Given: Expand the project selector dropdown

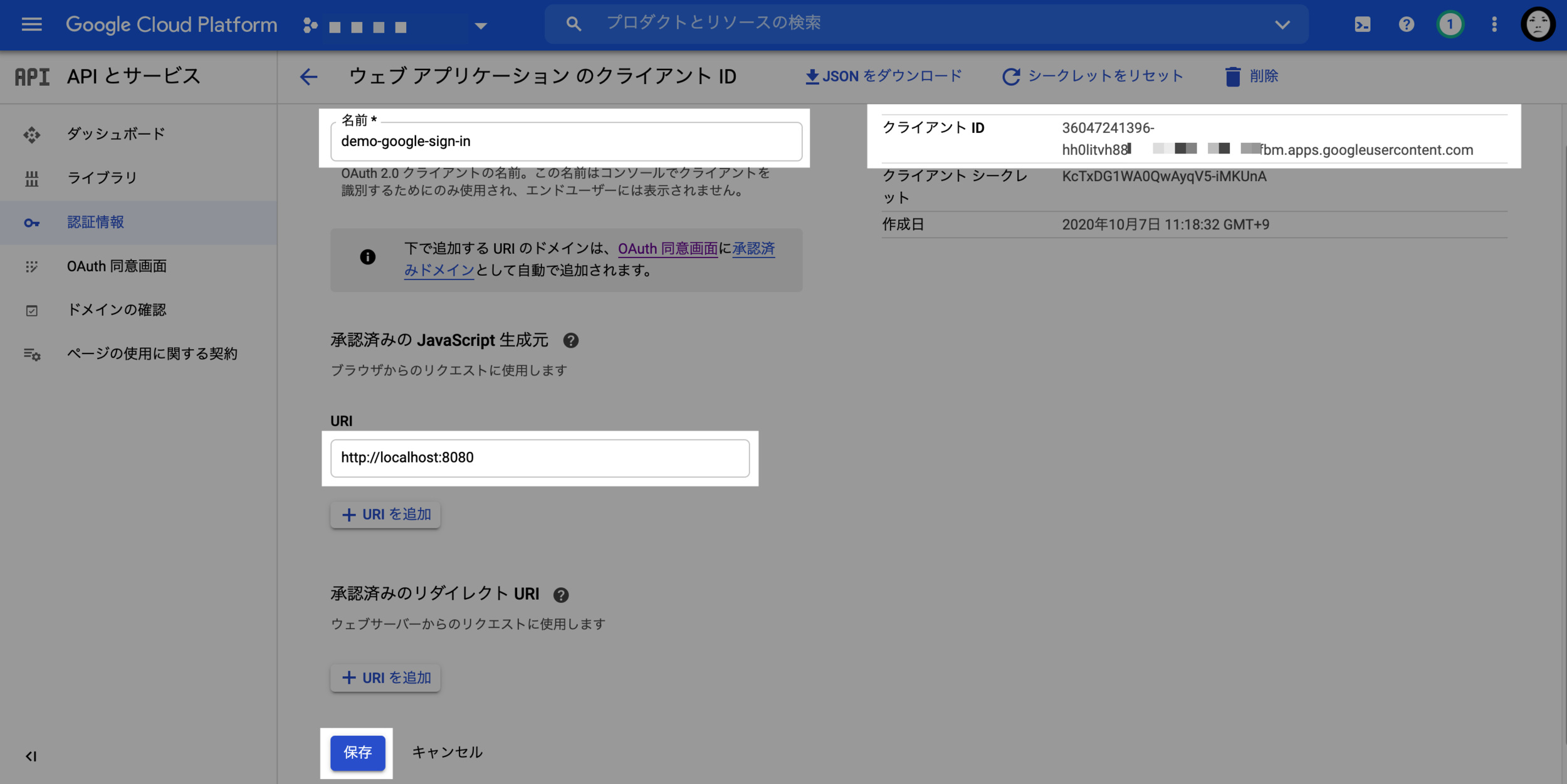Looking at the screenshot, I should tap(480, 26).
